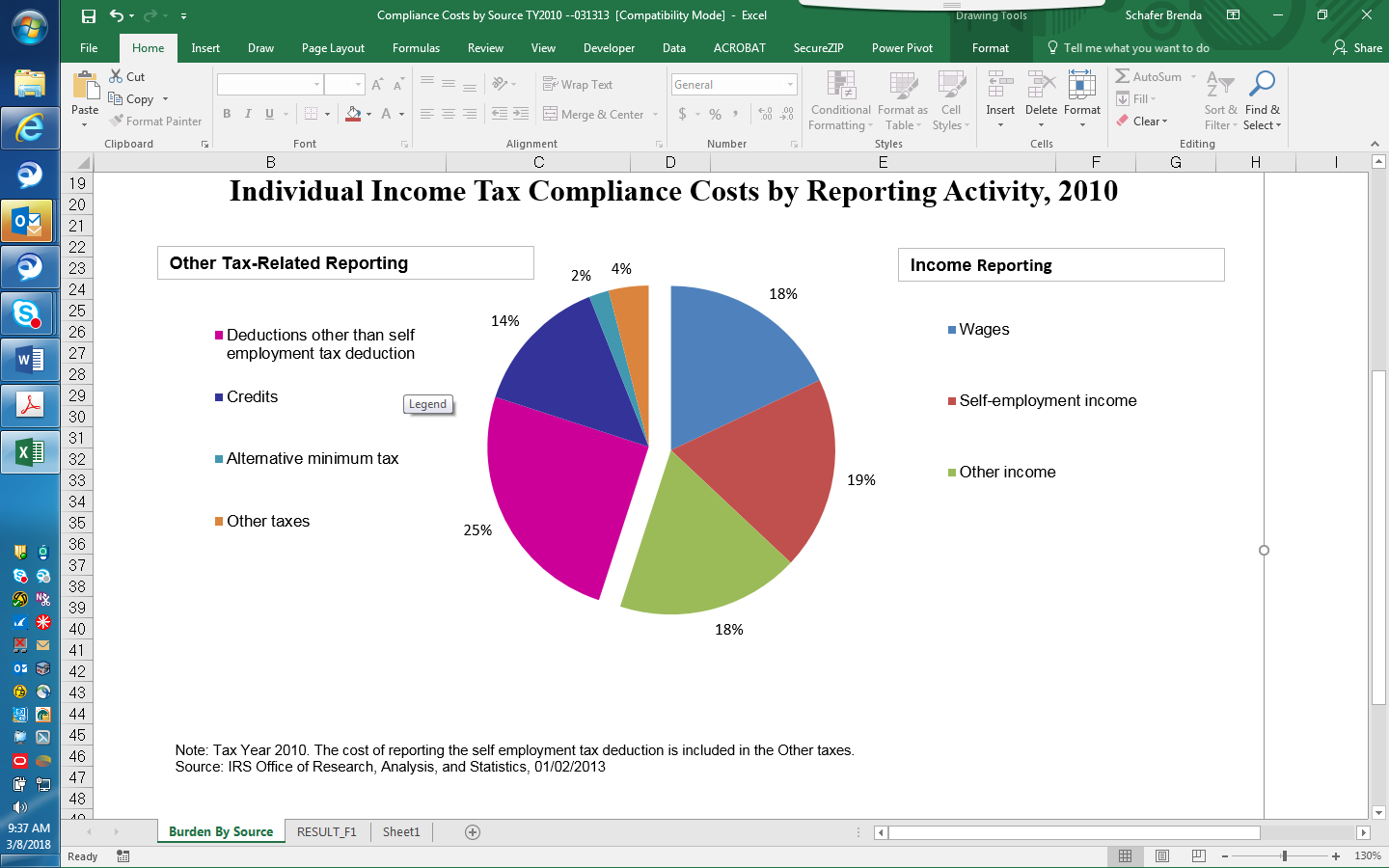Click the zoom slider handle

pyautogui.click(x=1284, y=856)
